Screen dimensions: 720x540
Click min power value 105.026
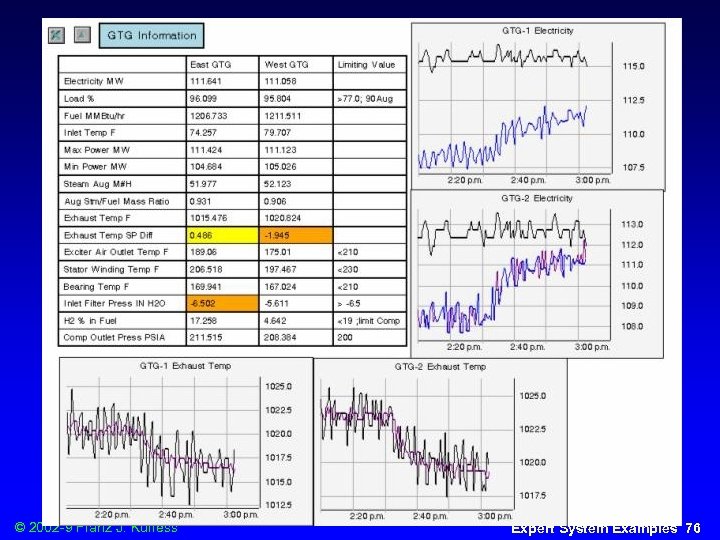(280, 167)
